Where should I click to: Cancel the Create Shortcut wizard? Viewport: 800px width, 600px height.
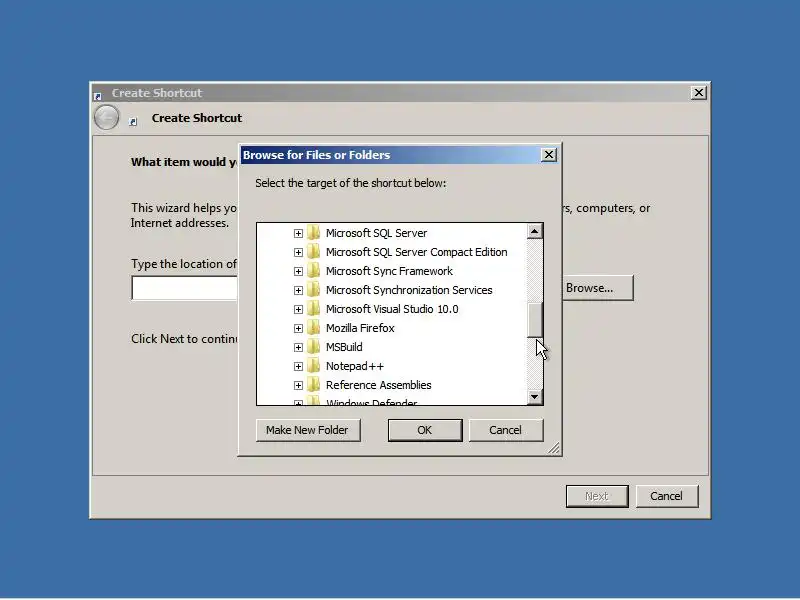[666, 496]
